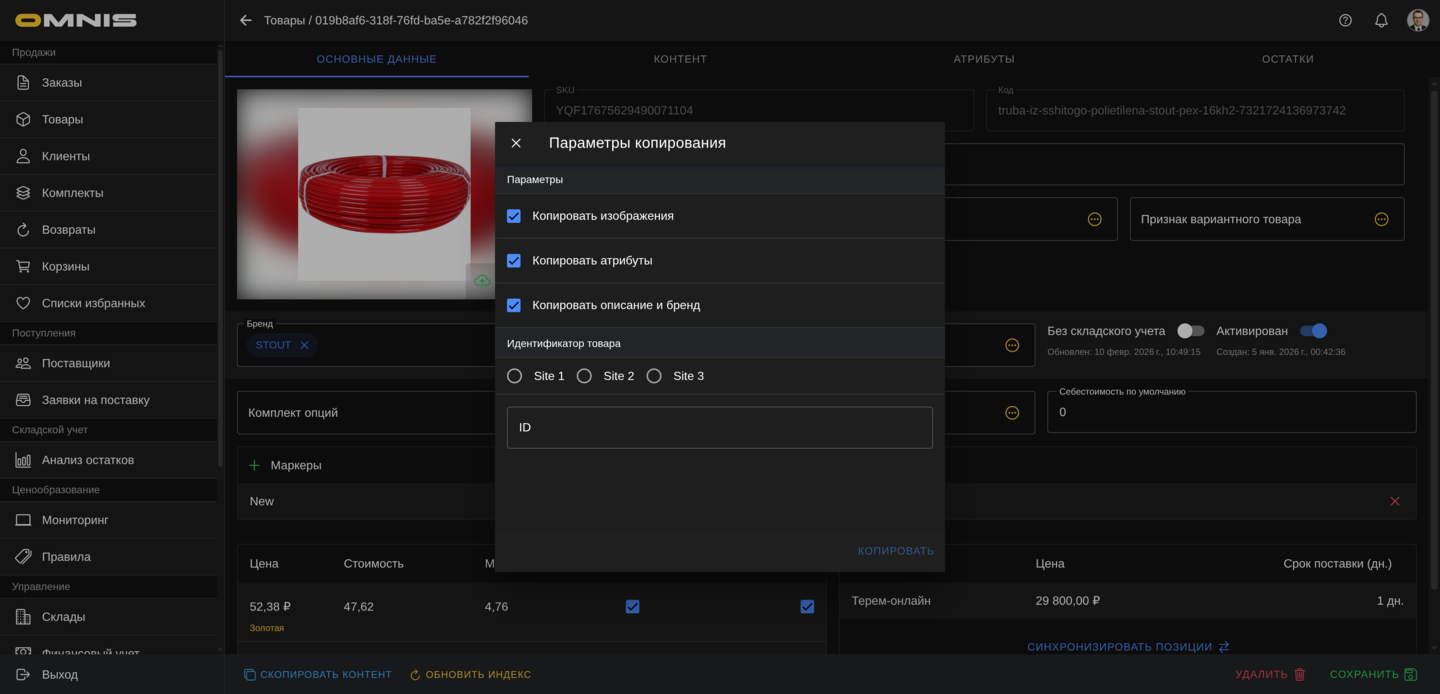Delete the New marker with red X
This screenshot has height=694, width=1440.
(x=1394, y=501)
